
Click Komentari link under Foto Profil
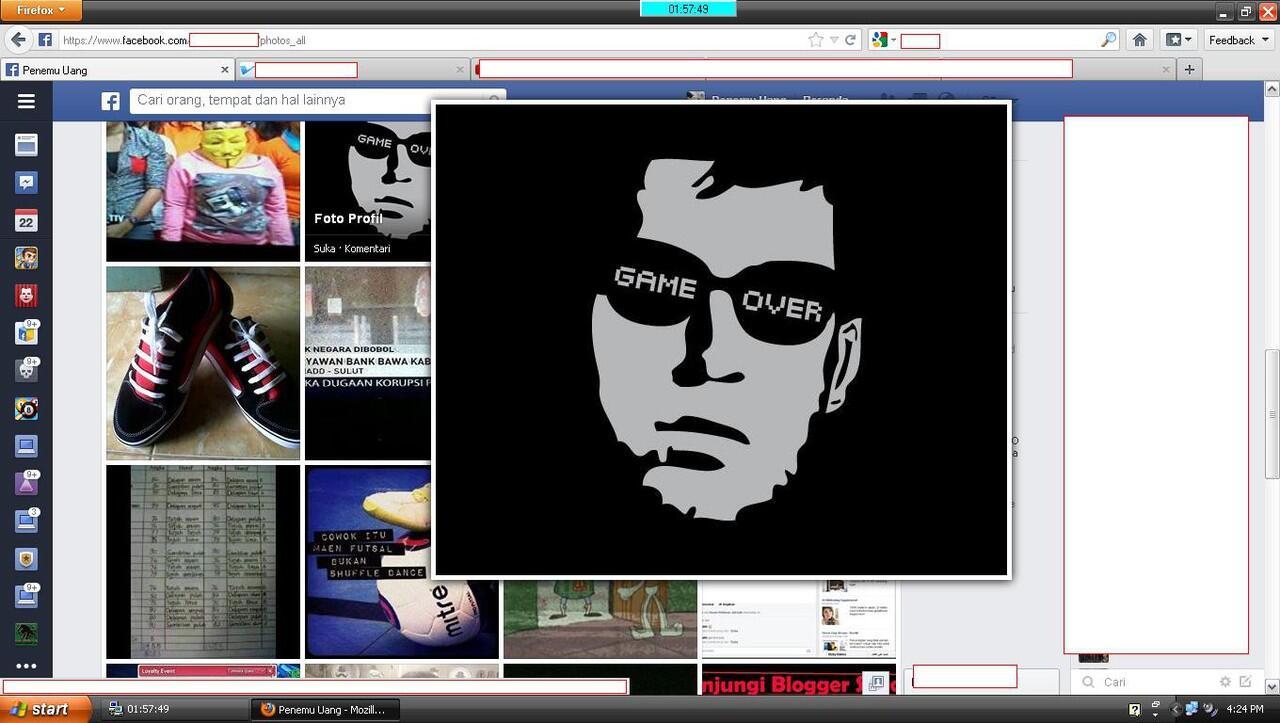[367, 249]
